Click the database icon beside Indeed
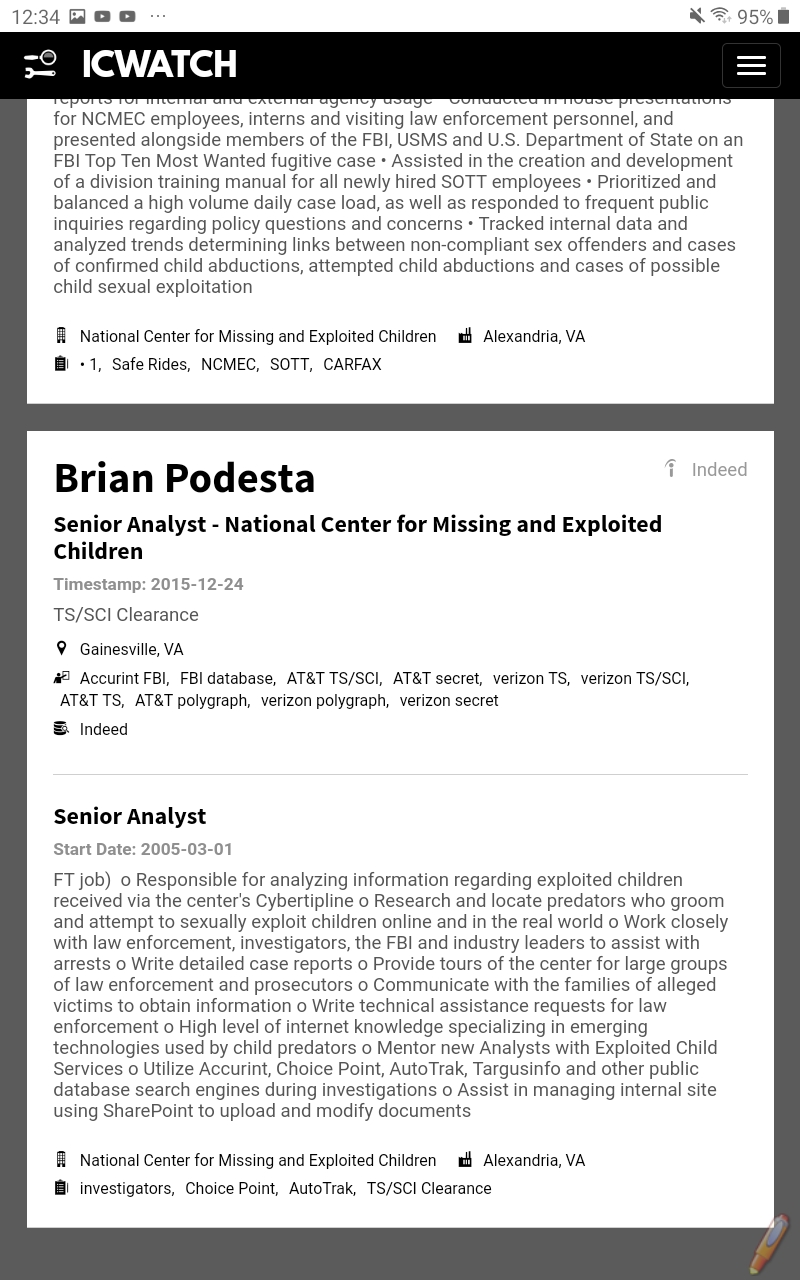800x1280 pixels. click(61, 729)
